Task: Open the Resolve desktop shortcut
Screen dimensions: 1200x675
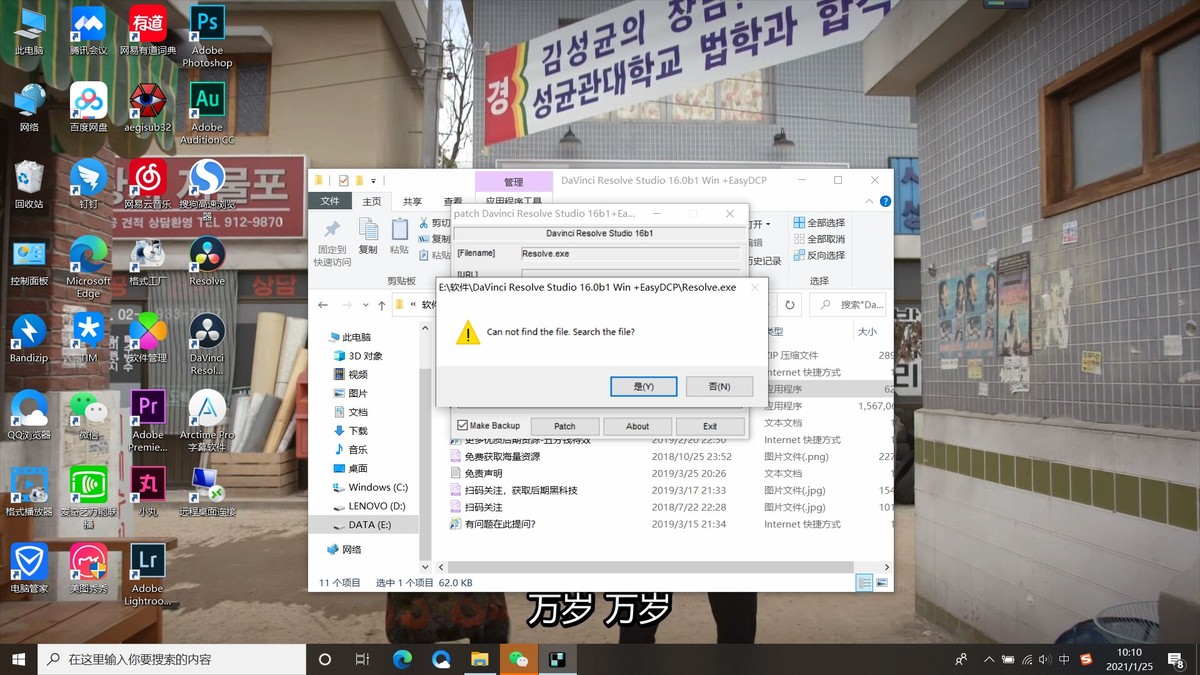Action: pyautogui.click(x=207, y=261)
